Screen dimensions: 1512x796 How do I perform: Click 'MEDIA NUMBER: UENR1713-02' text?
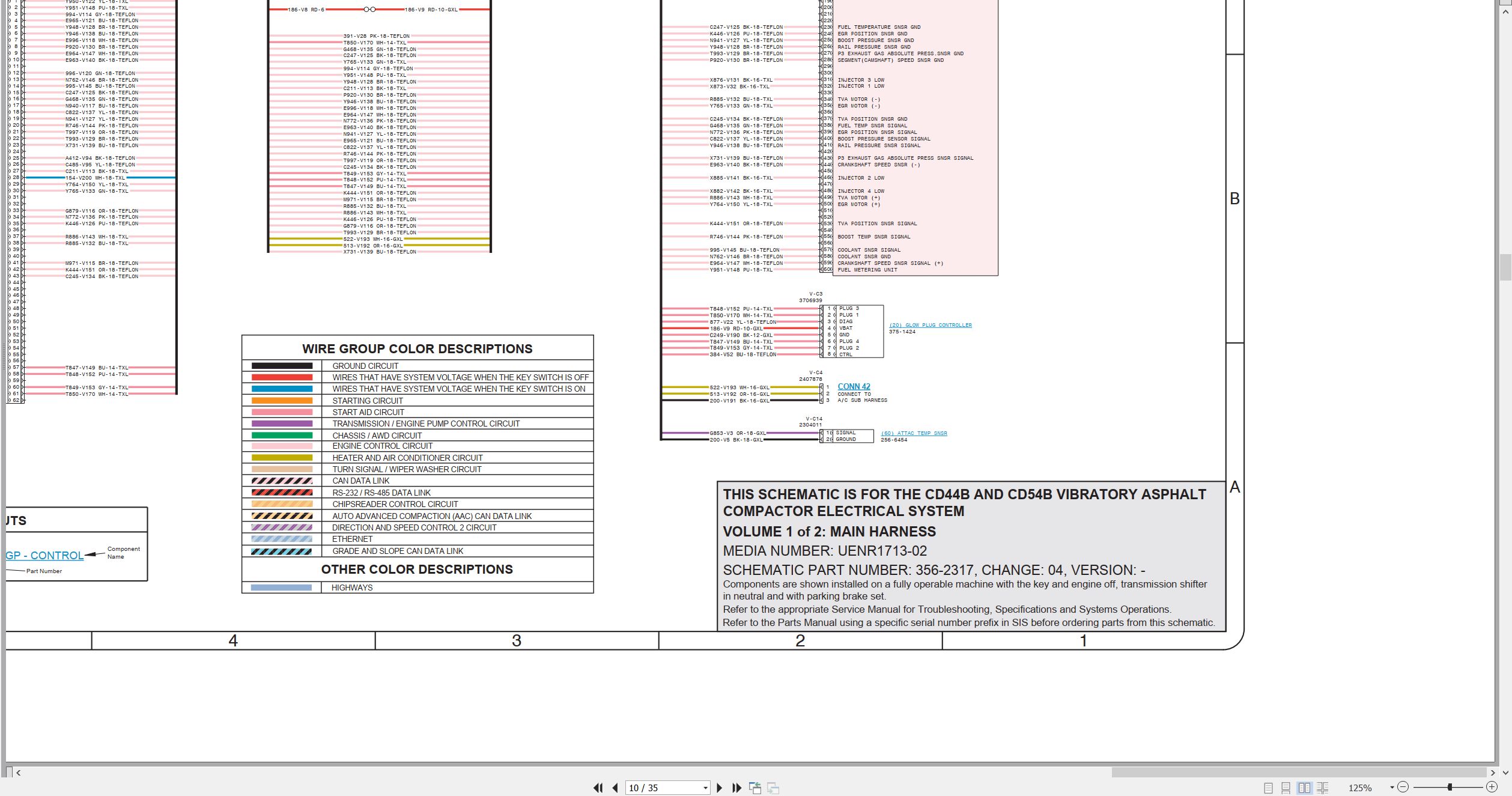pos(825,551)
